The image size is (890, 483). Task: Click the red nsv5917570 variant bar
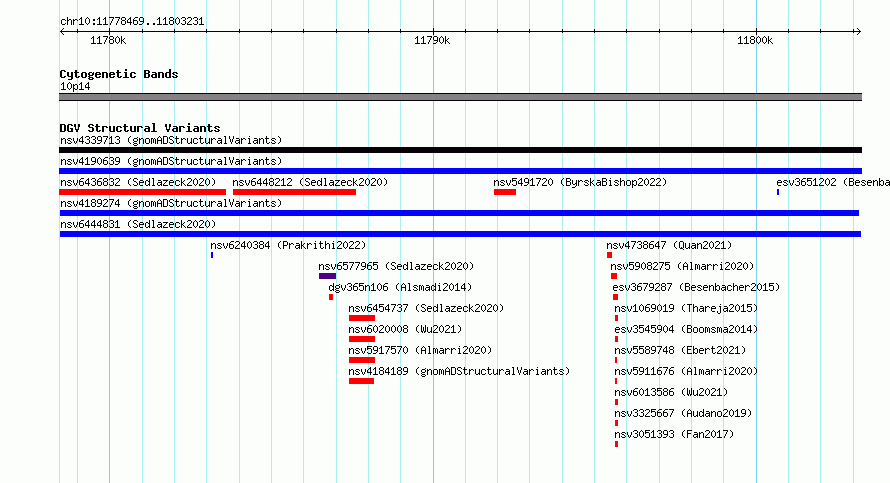[362, 360]
